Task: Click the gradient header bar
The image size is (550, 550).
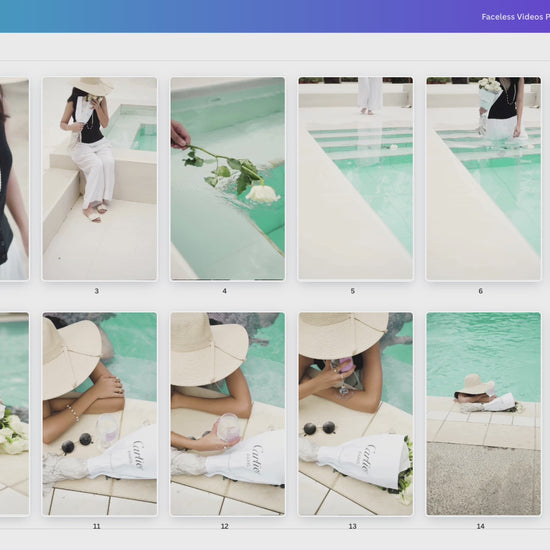Action: [x=275, y=16]
